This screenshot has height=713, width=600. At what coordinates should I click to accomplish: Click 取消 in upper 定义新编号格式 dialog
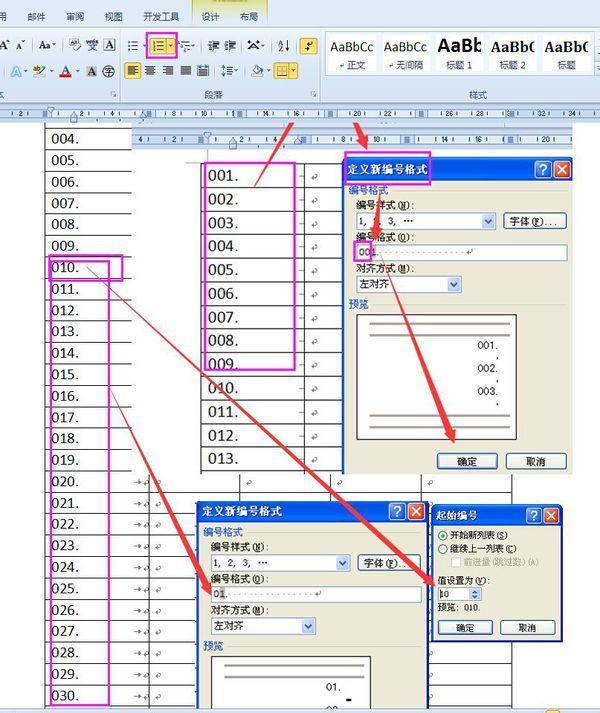point(536,461)
